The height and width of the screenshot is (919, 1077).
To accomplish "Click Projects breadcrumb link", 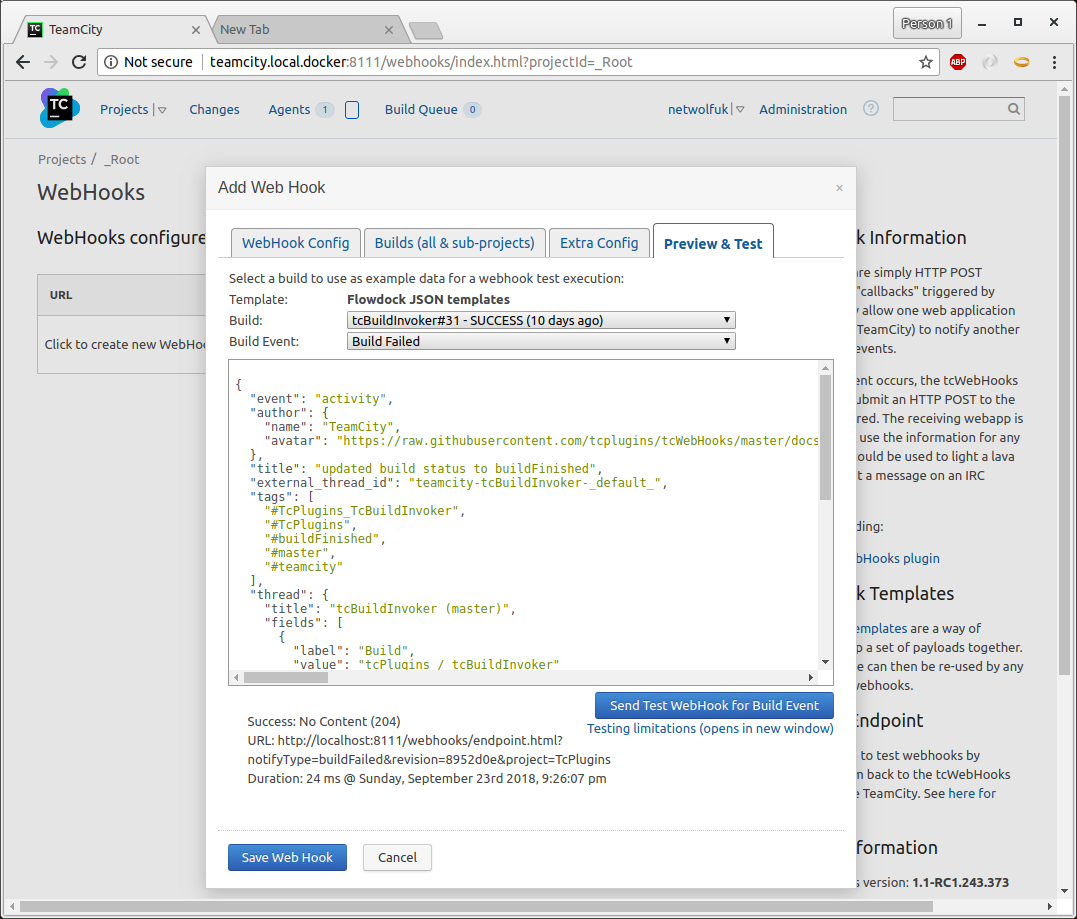I will pyautogui.click(x=62, y=159).
